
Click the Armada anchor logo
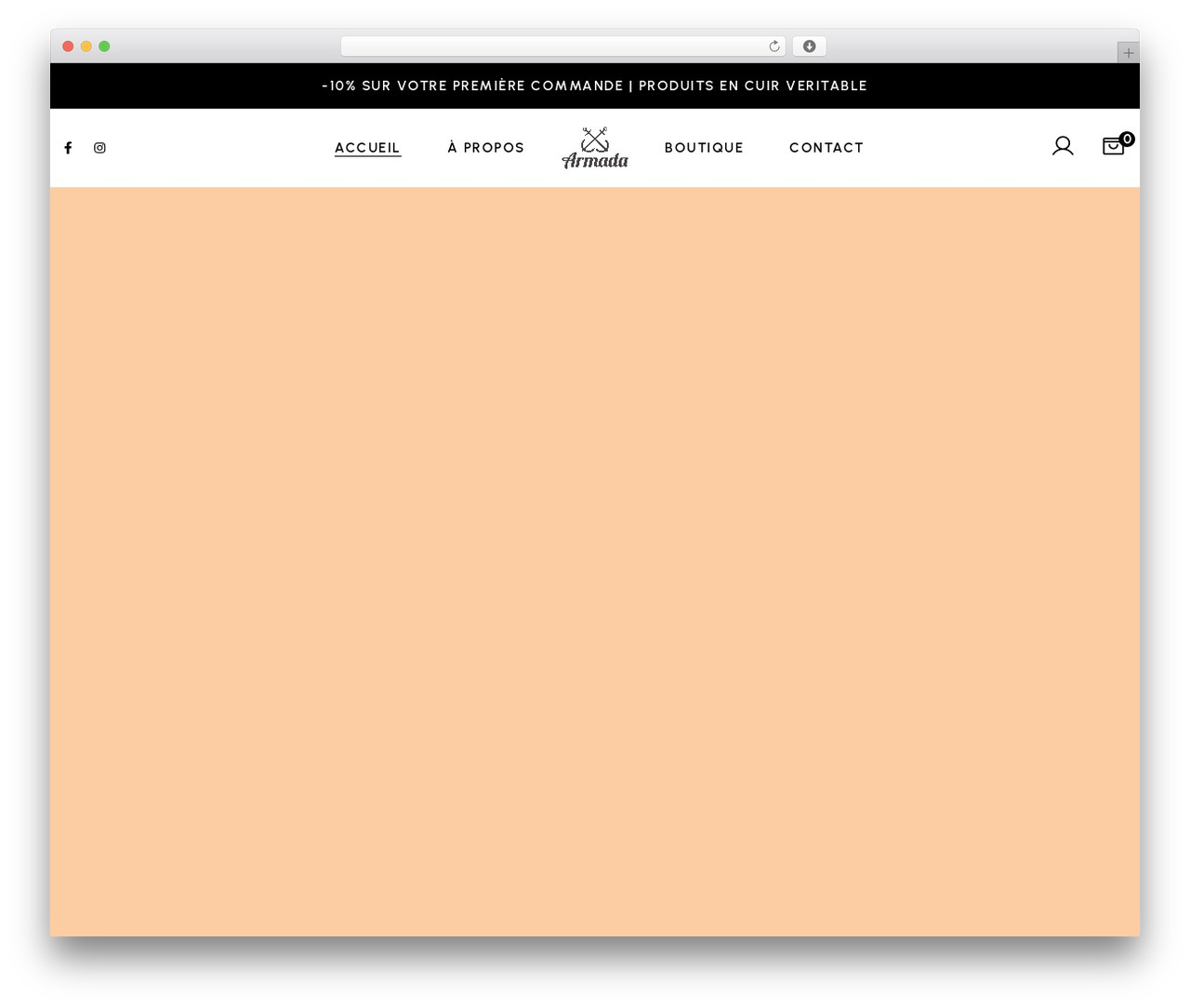[595, 148]
